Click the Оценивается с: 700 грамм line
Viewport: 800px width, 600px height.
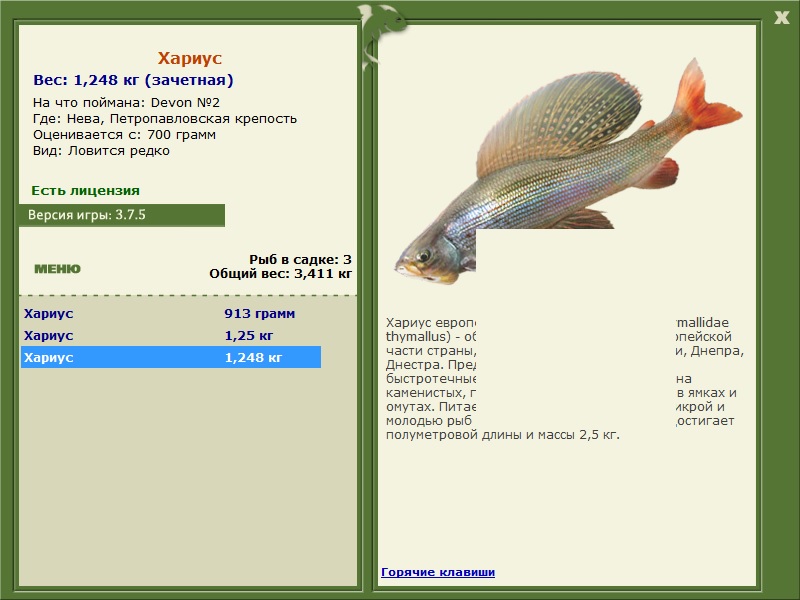point(124,135)
